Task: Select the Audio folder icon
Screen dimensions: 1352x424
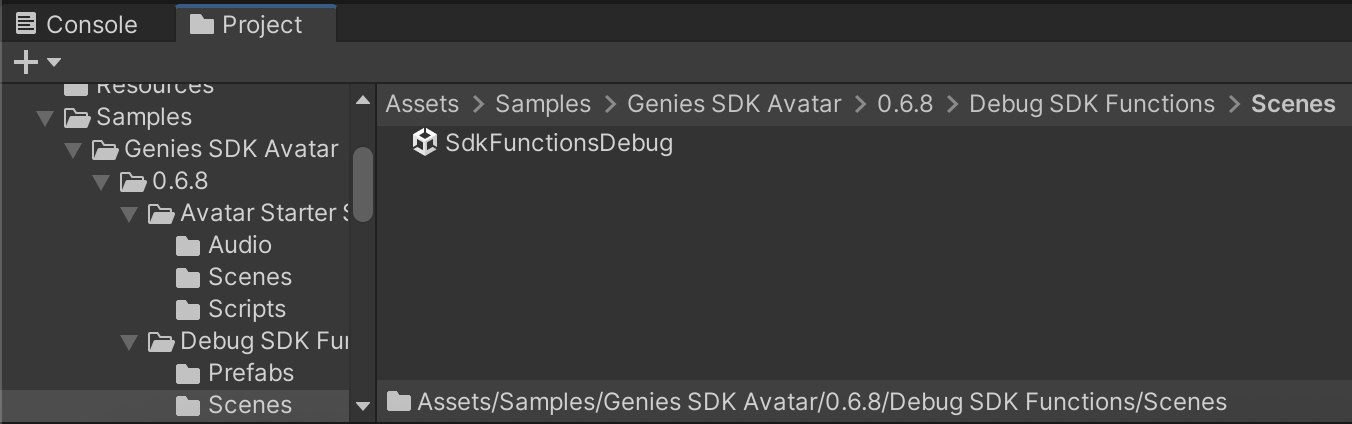Action: 188,245
